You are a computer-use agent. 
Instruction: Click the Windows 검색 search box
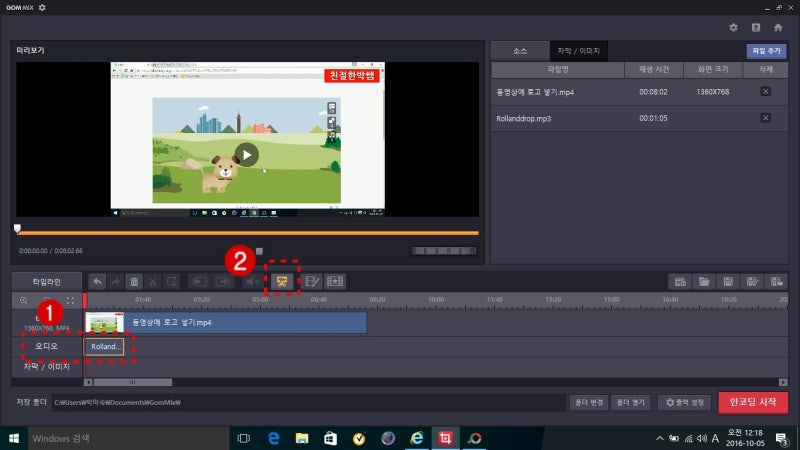point(128,438)
